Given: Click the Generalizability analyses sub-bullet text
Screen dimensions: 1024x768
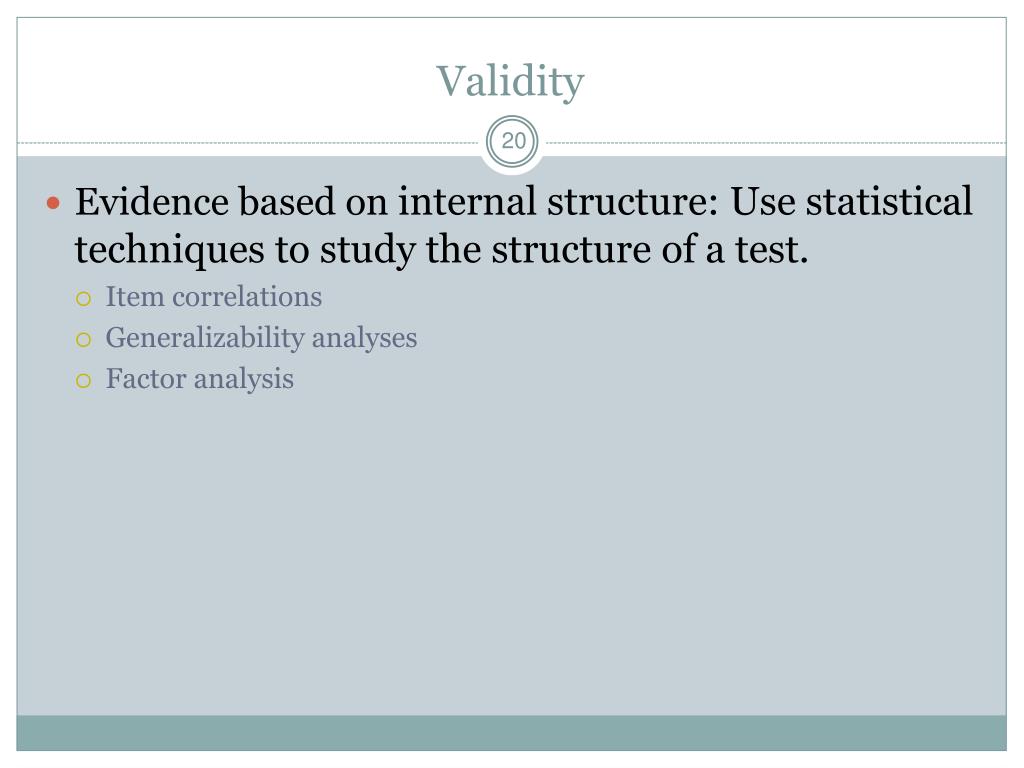Looking at the screenshot, I should point(261,338).
